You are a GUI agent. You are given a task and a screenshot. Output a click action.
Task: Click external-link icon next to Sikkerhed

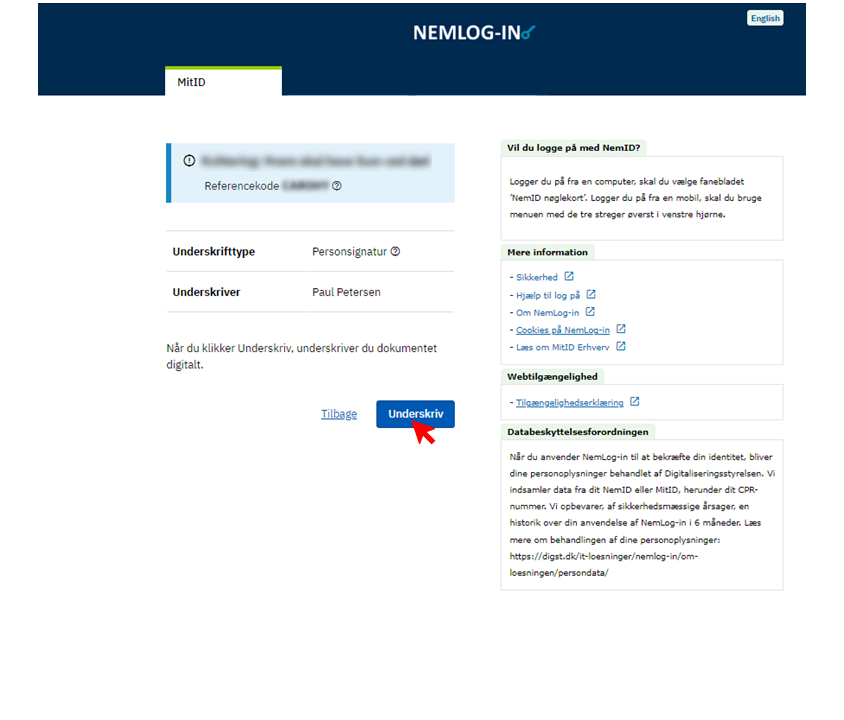coord(569,277)
